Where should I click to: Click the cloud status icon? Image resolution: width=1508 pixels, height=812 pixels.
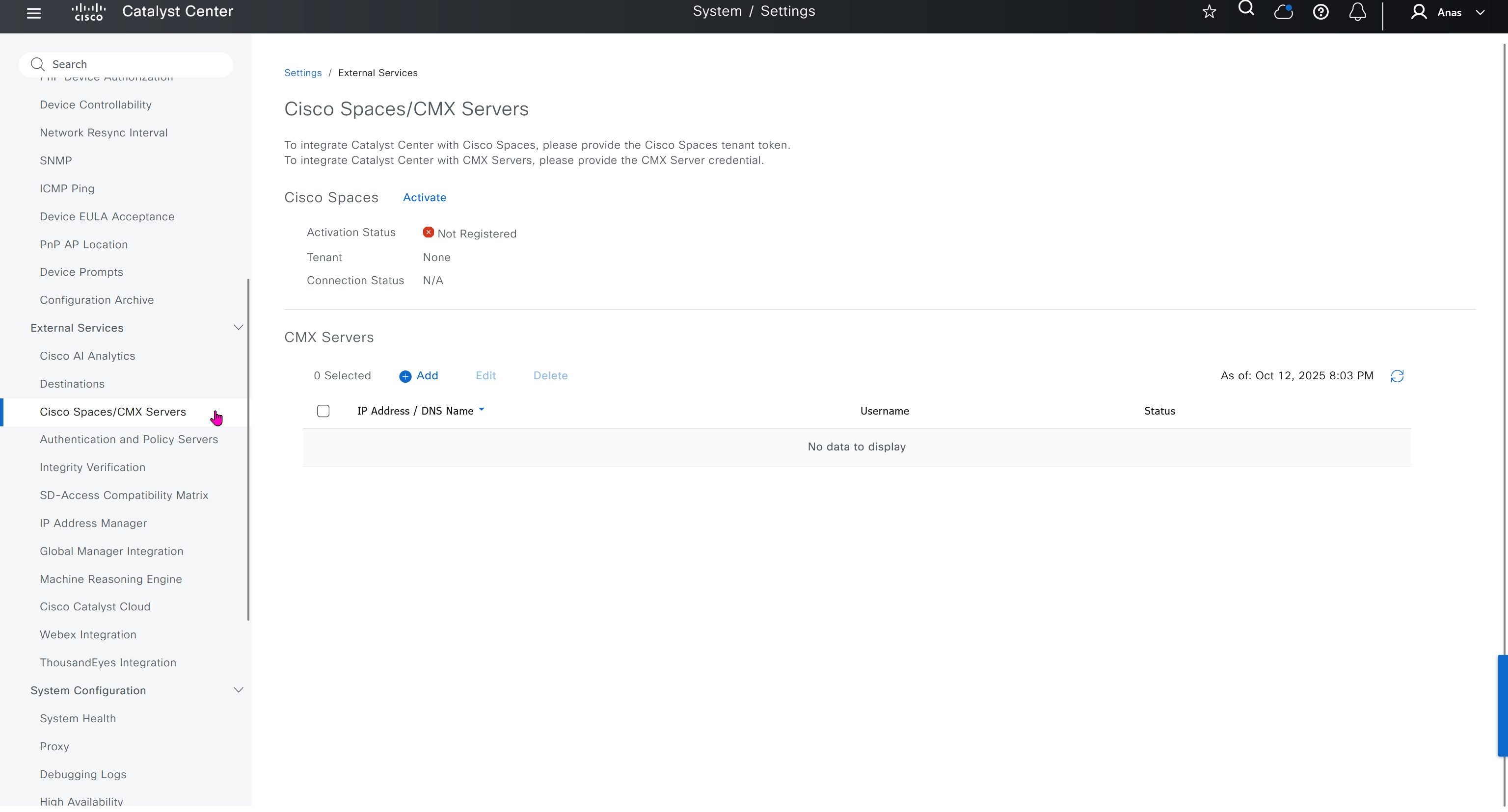tap(1283, 12)
